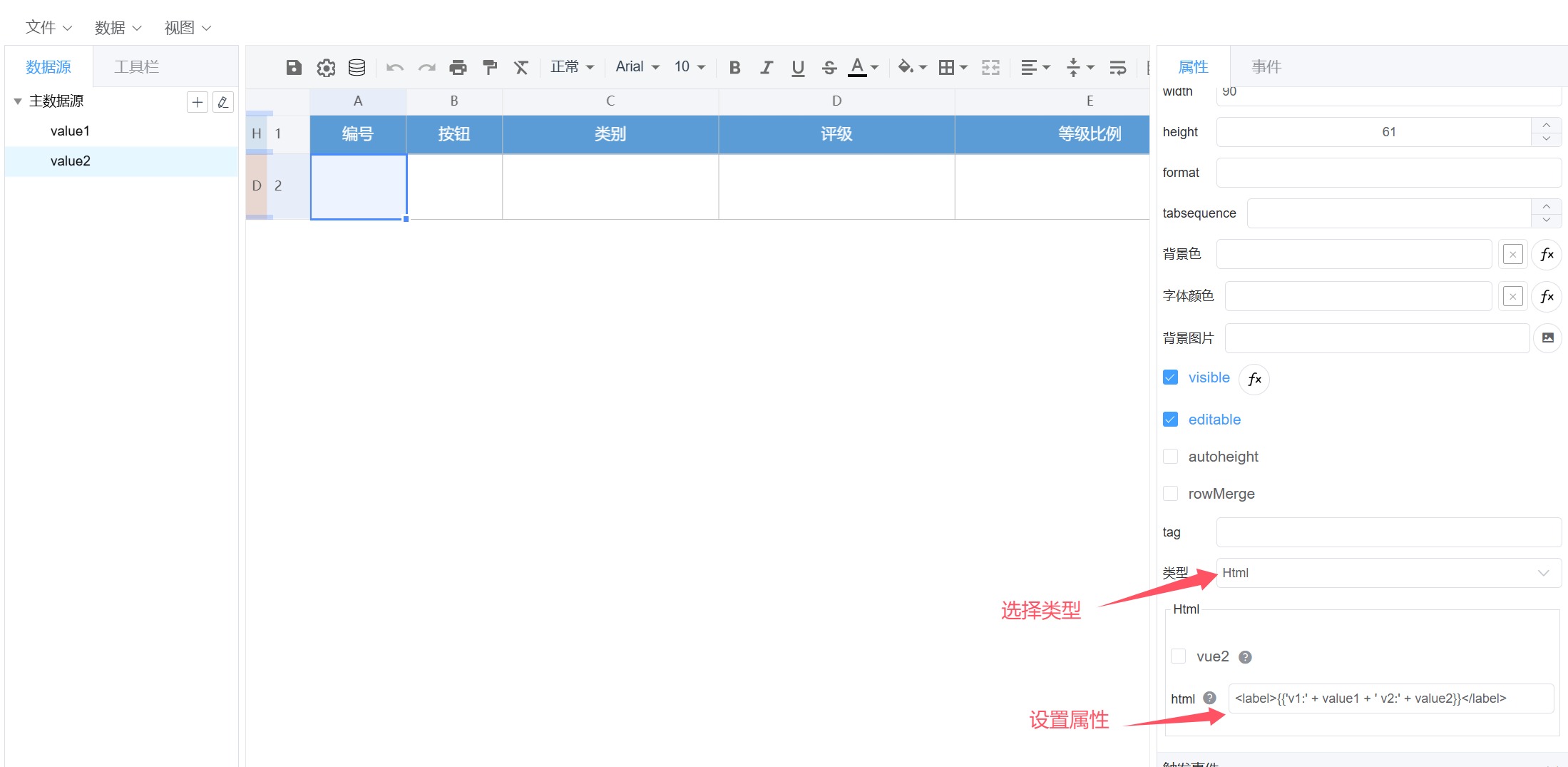Image resolution: width=1568 pixels, height=767 pixels.
Task: Click the add button beside 主数据源
Action: coord(198,102)
